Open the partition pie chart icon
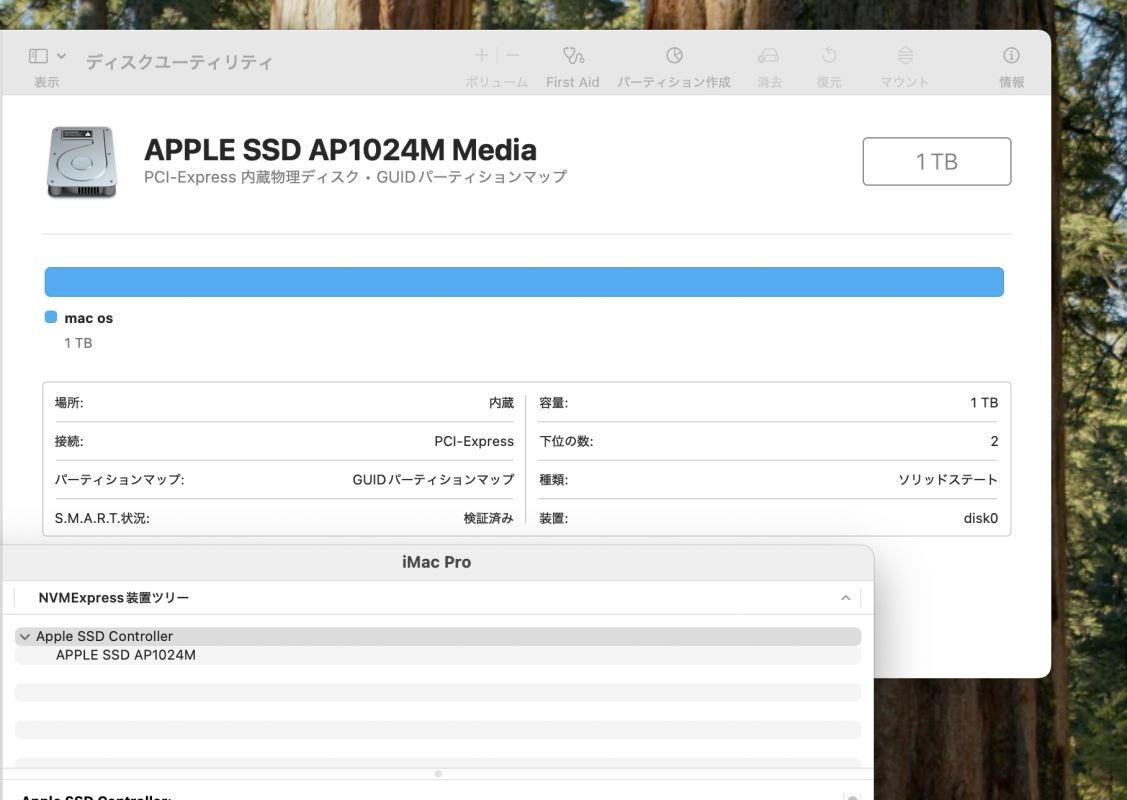The image size is (1127, 800). tap(674, 55)
